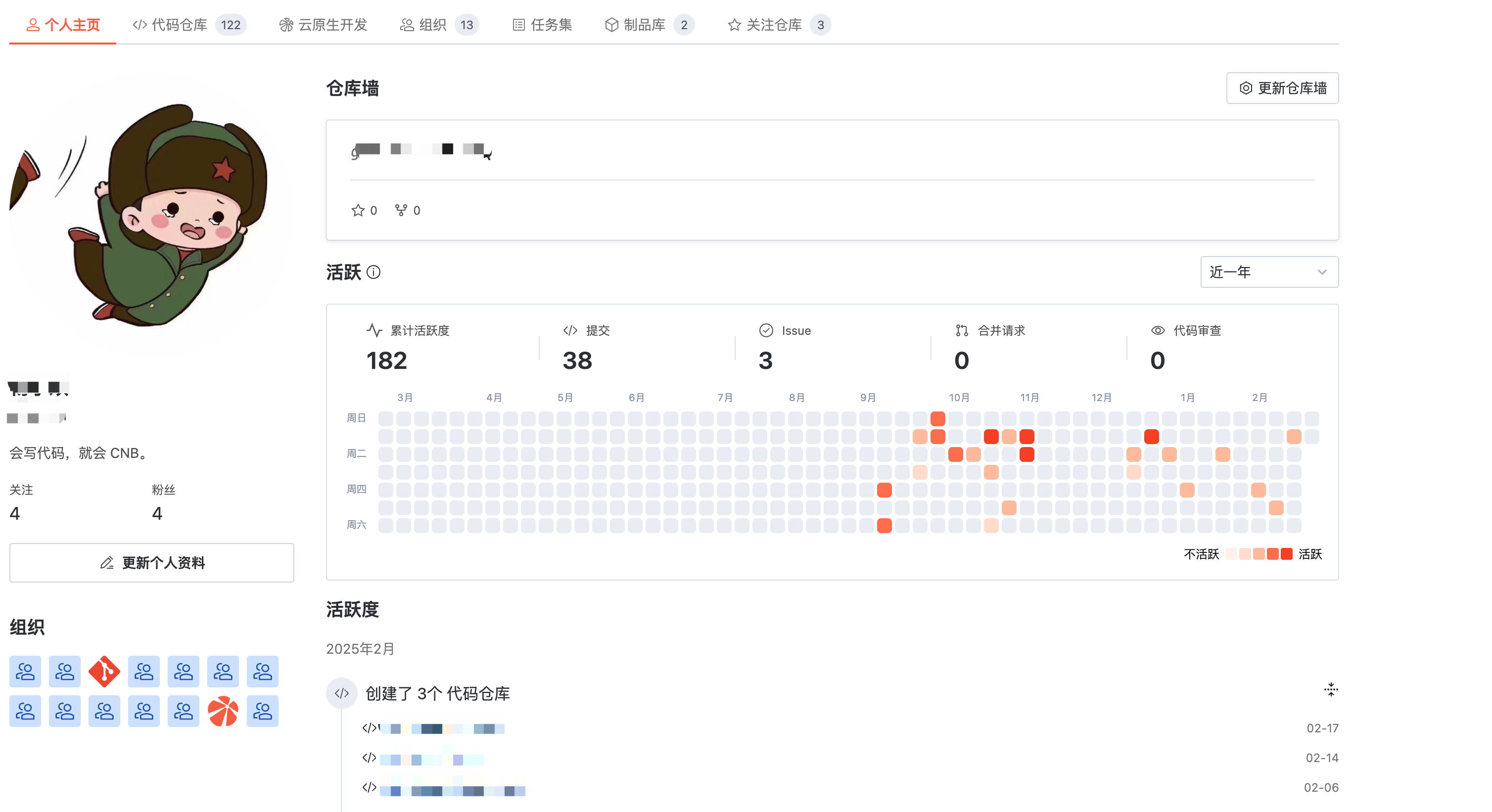The image size is (1492, 812).
Task: Click the star icon in the 关注仓库 tab
Action: (x=735, y=25)
